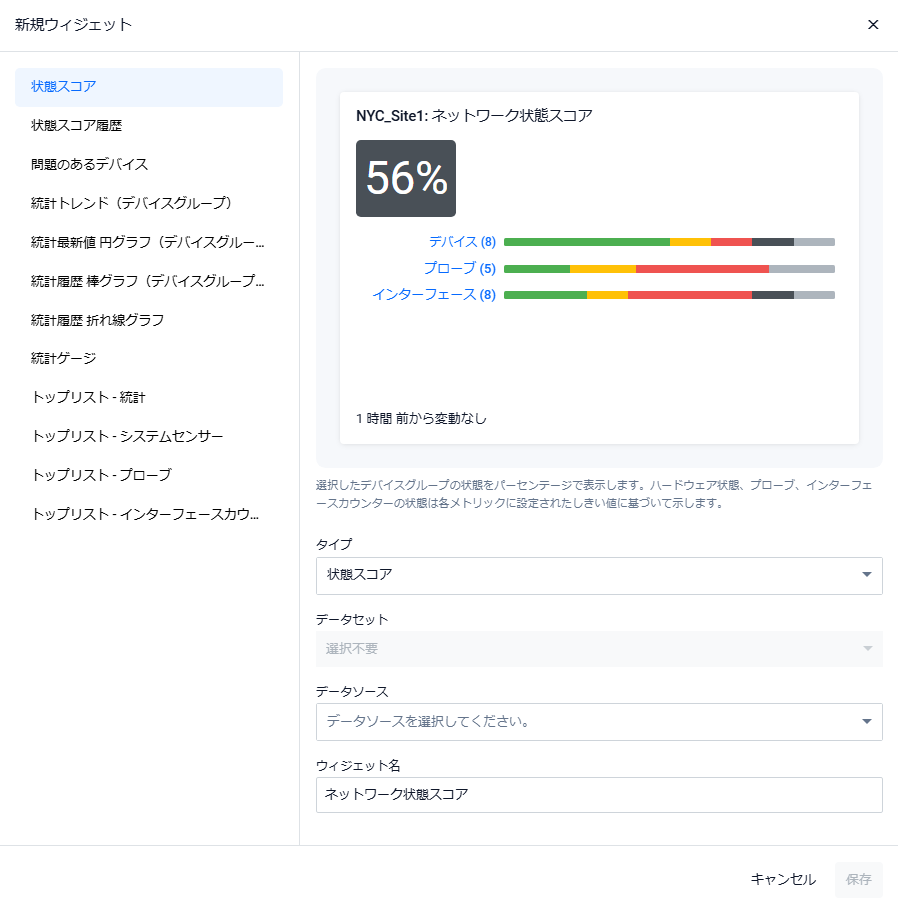Close the 新規ウィジェット dialog with X icon
Image resolution: width=898 pixels, height=913 pixels.
click(872, 24)
